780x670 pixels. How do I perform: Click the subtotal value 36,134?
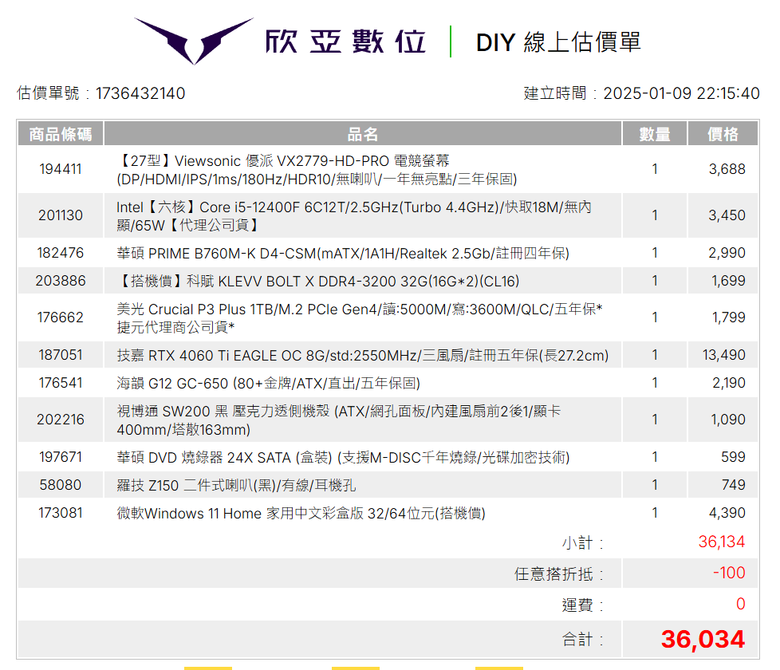(721, 542)
